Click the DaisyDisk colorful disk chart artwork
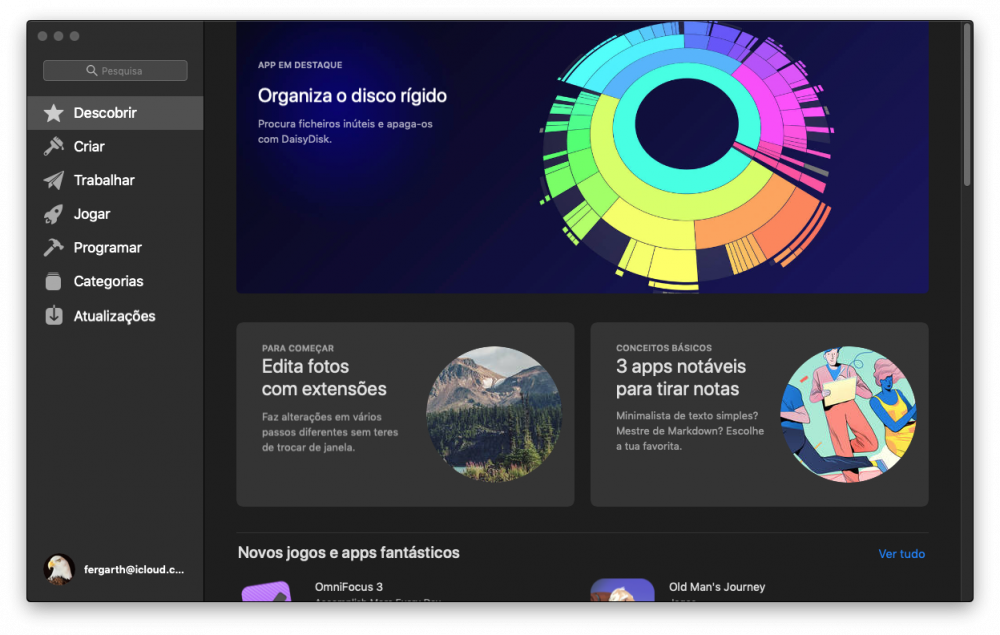Screen dimensions: 1000x635 (x=687, y=157)
